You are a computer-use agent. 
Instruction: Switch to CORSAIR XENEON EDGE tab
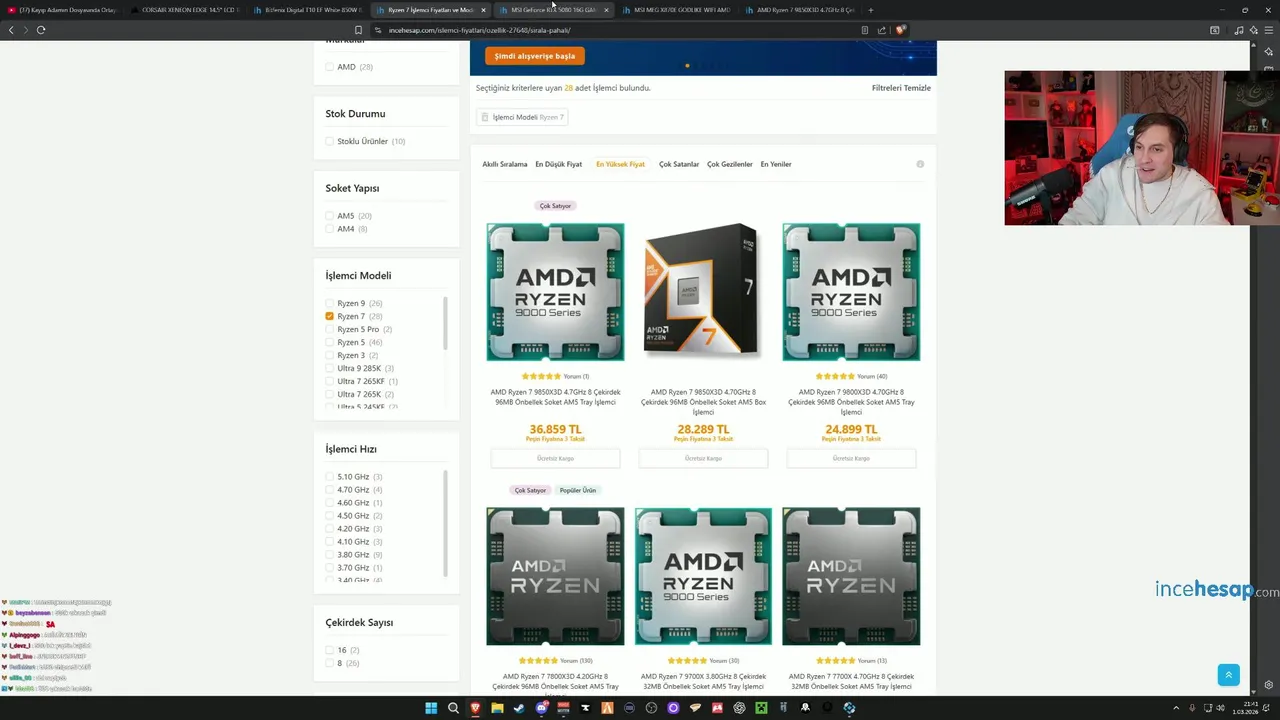pos(183,10)
